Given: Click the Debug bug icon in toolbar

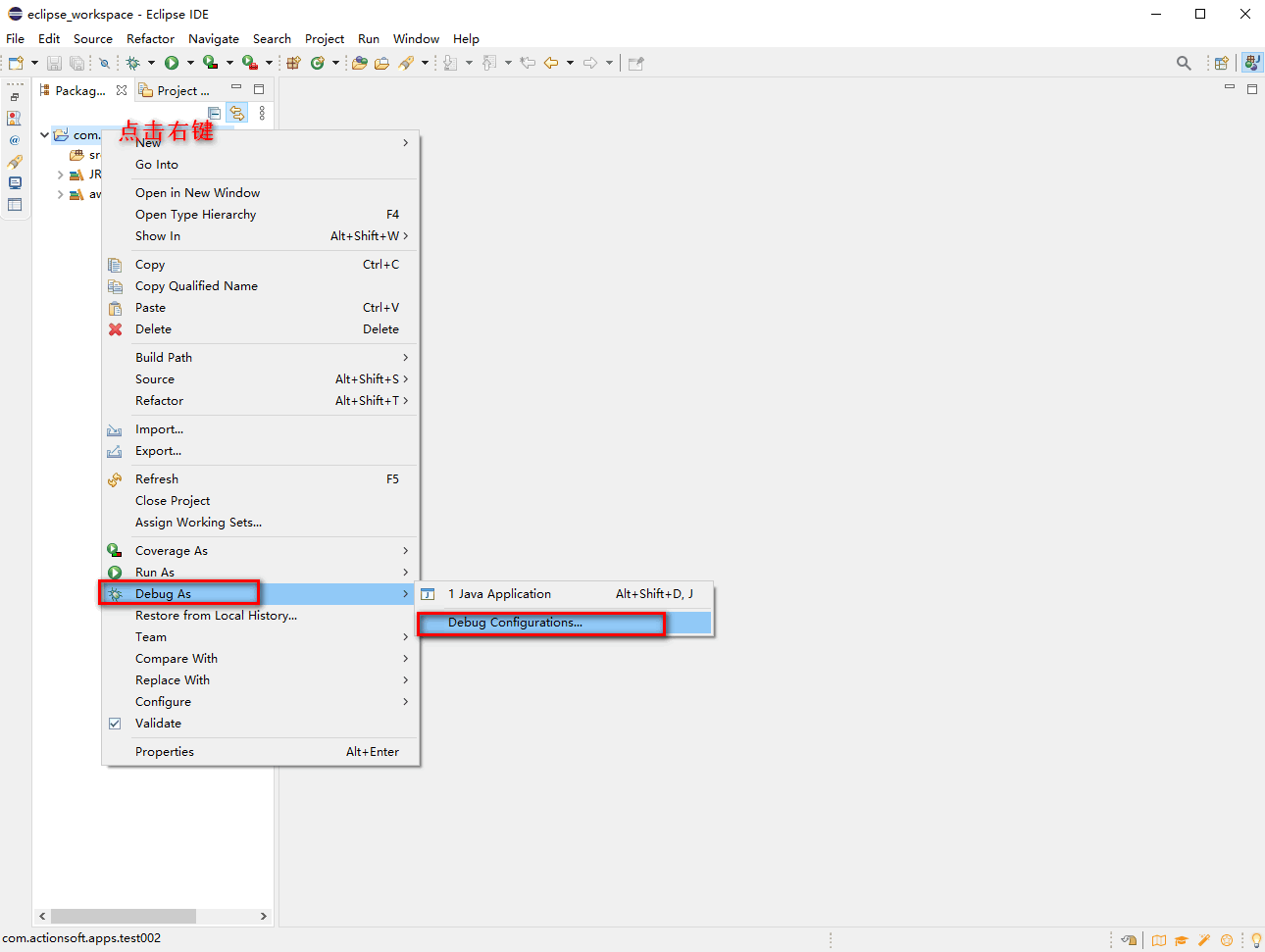Looking at the screenshot, I should pos(133,63).
